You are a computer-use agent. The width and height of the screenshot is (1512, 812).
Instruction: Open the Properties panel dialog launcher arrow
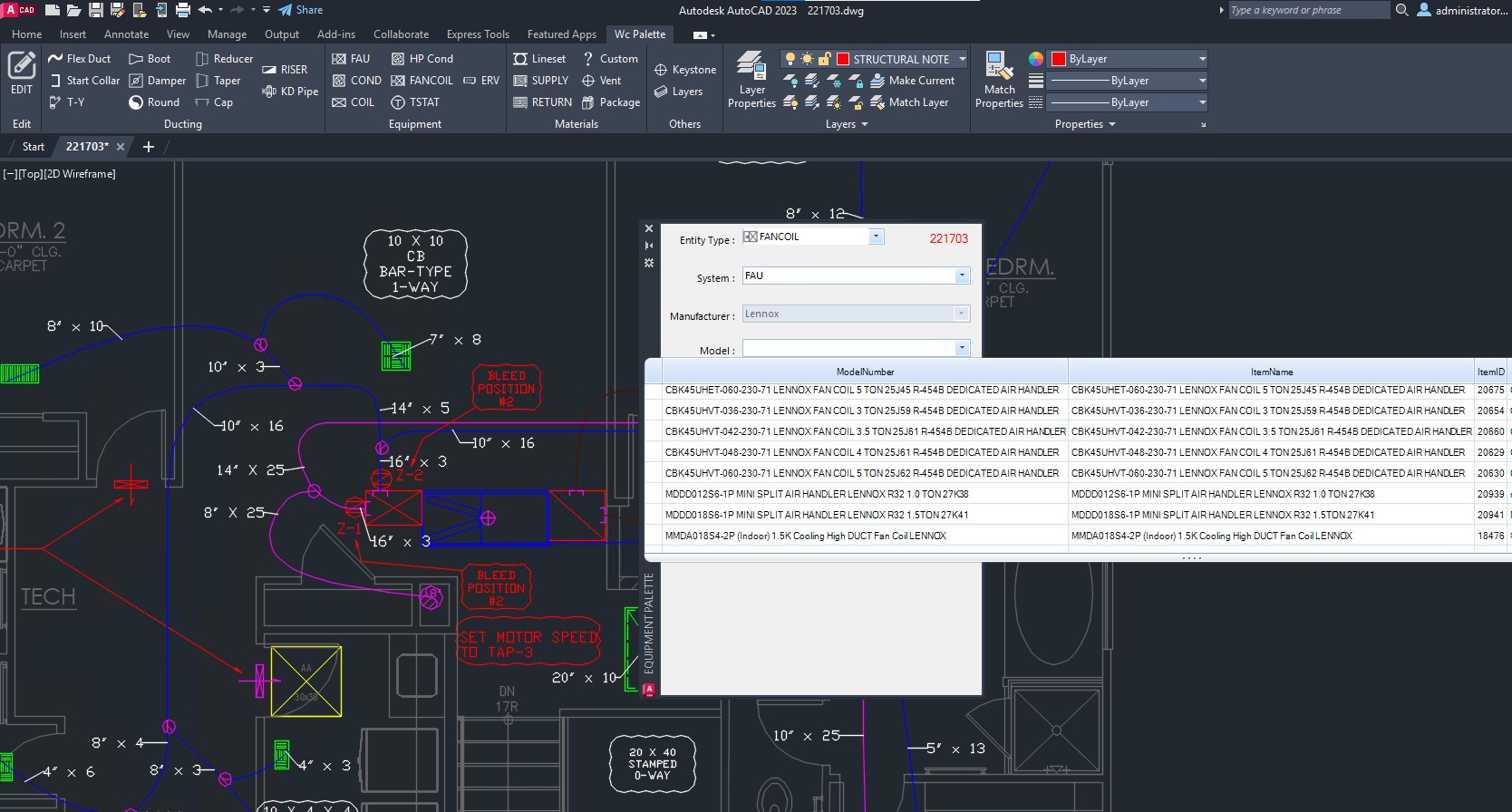click(x=1203, y=125)
